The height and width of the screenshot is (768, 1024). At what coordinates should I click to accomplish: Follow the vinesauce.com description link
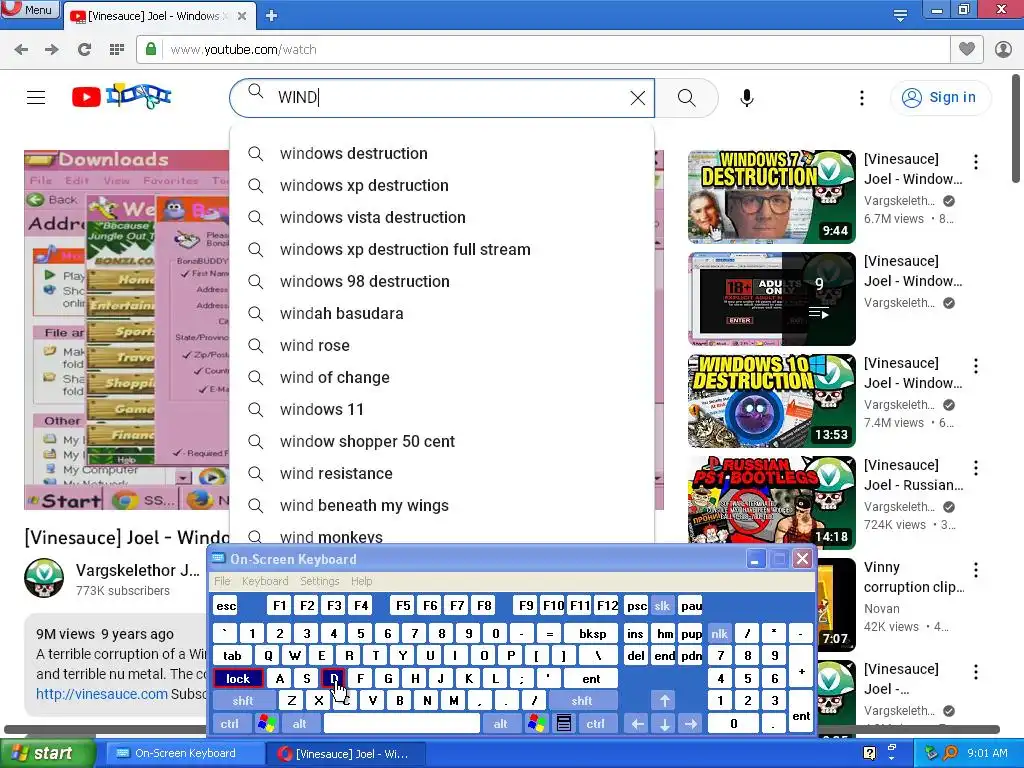(x=102, y=694)
